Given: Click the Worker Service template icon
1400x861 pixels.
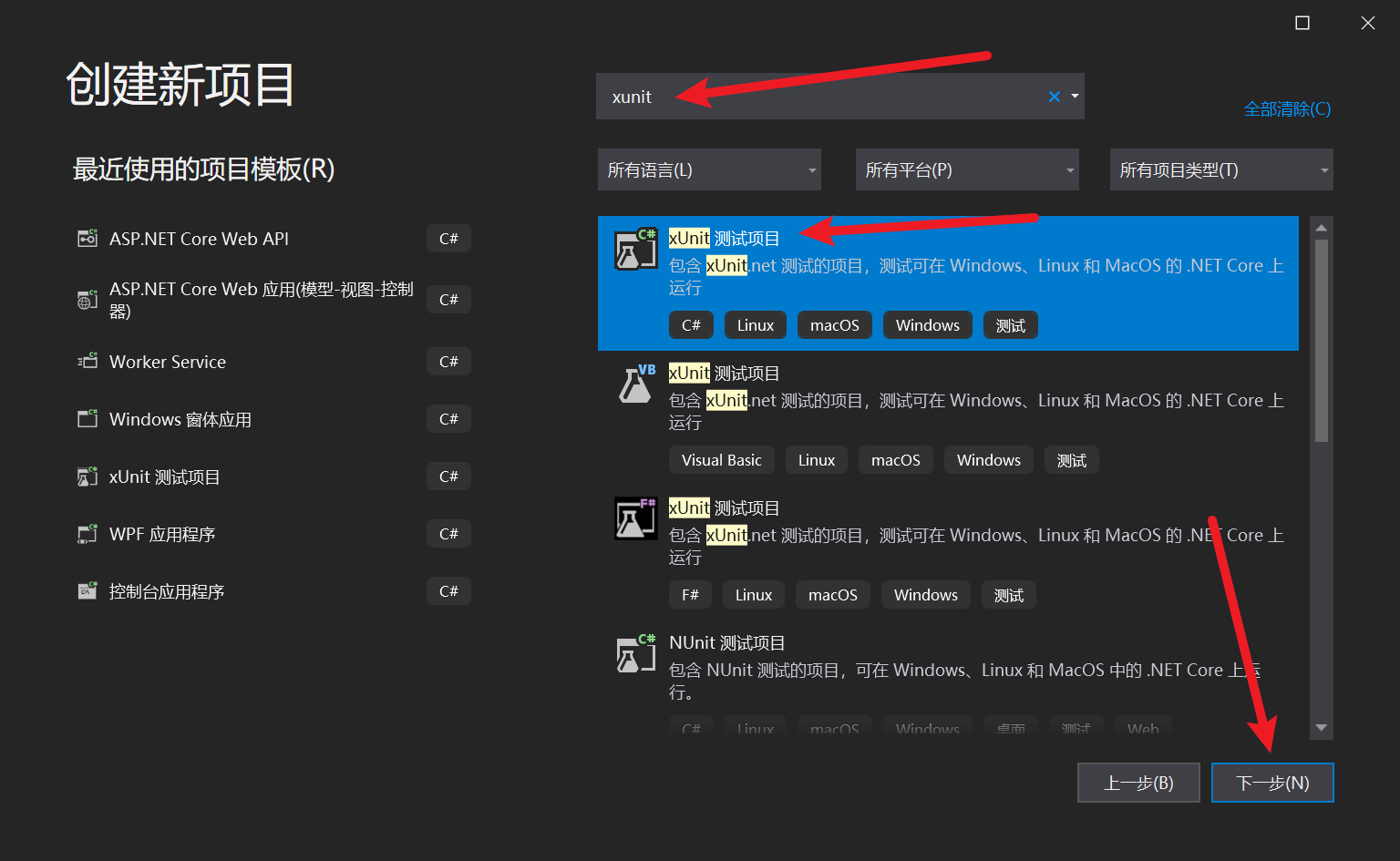Looking at the screenshot, I should pyautogui.click(x=87, y=362).
